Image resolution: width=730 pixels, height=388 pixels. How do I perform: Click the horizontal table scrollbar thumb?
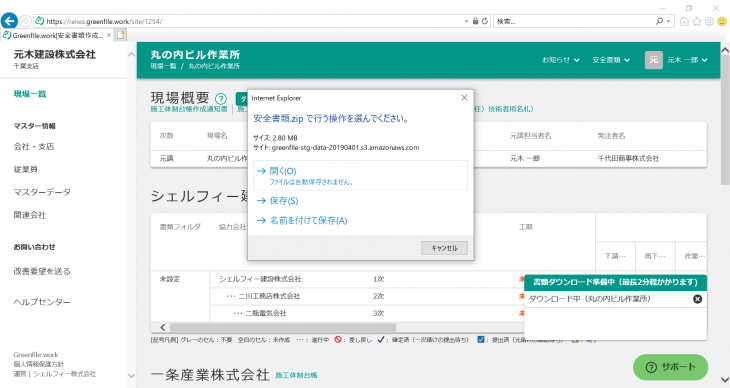[283, 327]
